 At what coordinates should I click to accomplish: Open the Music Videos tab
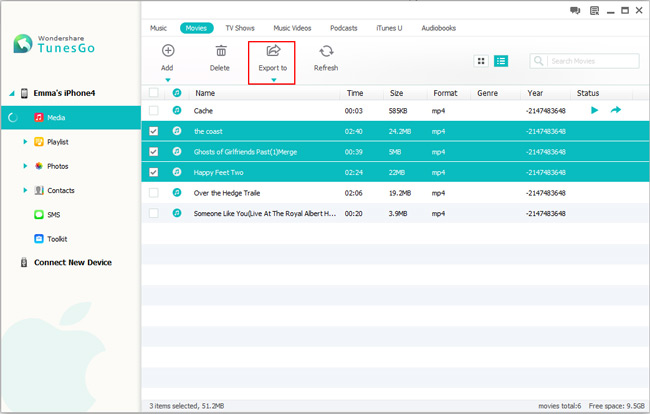(292, 28)
